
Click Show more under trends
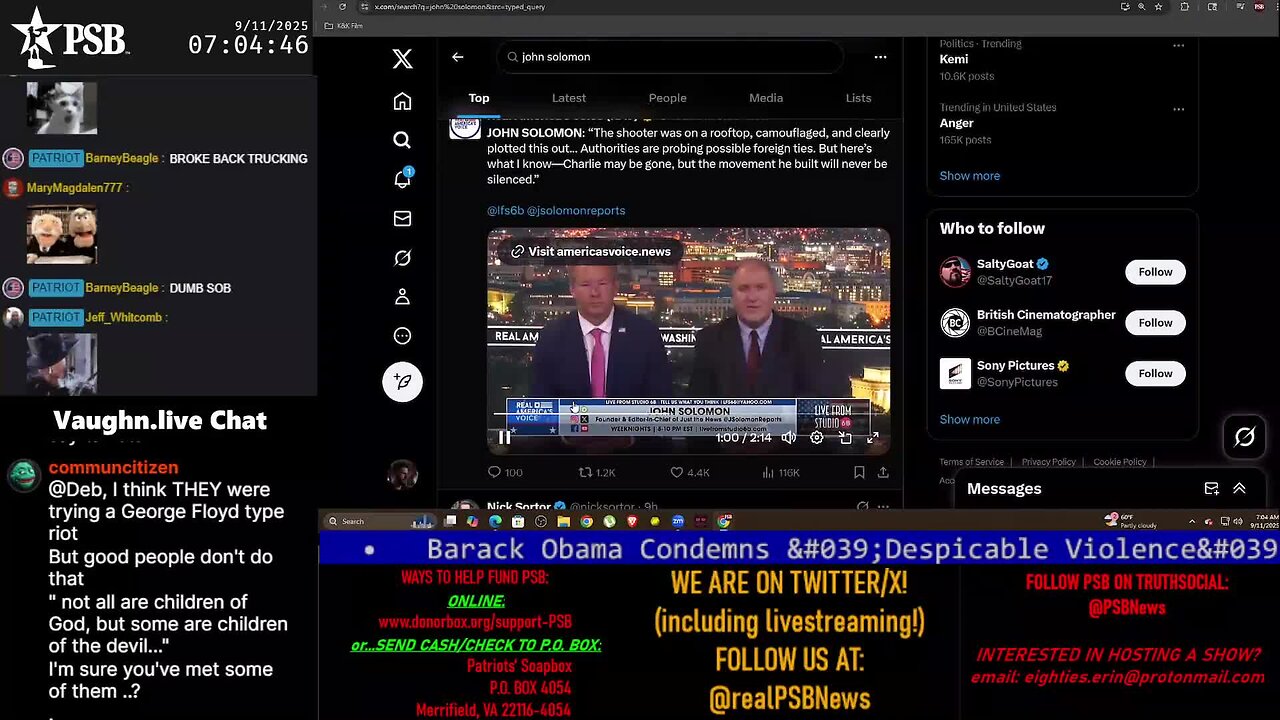(x=969, y=176)
